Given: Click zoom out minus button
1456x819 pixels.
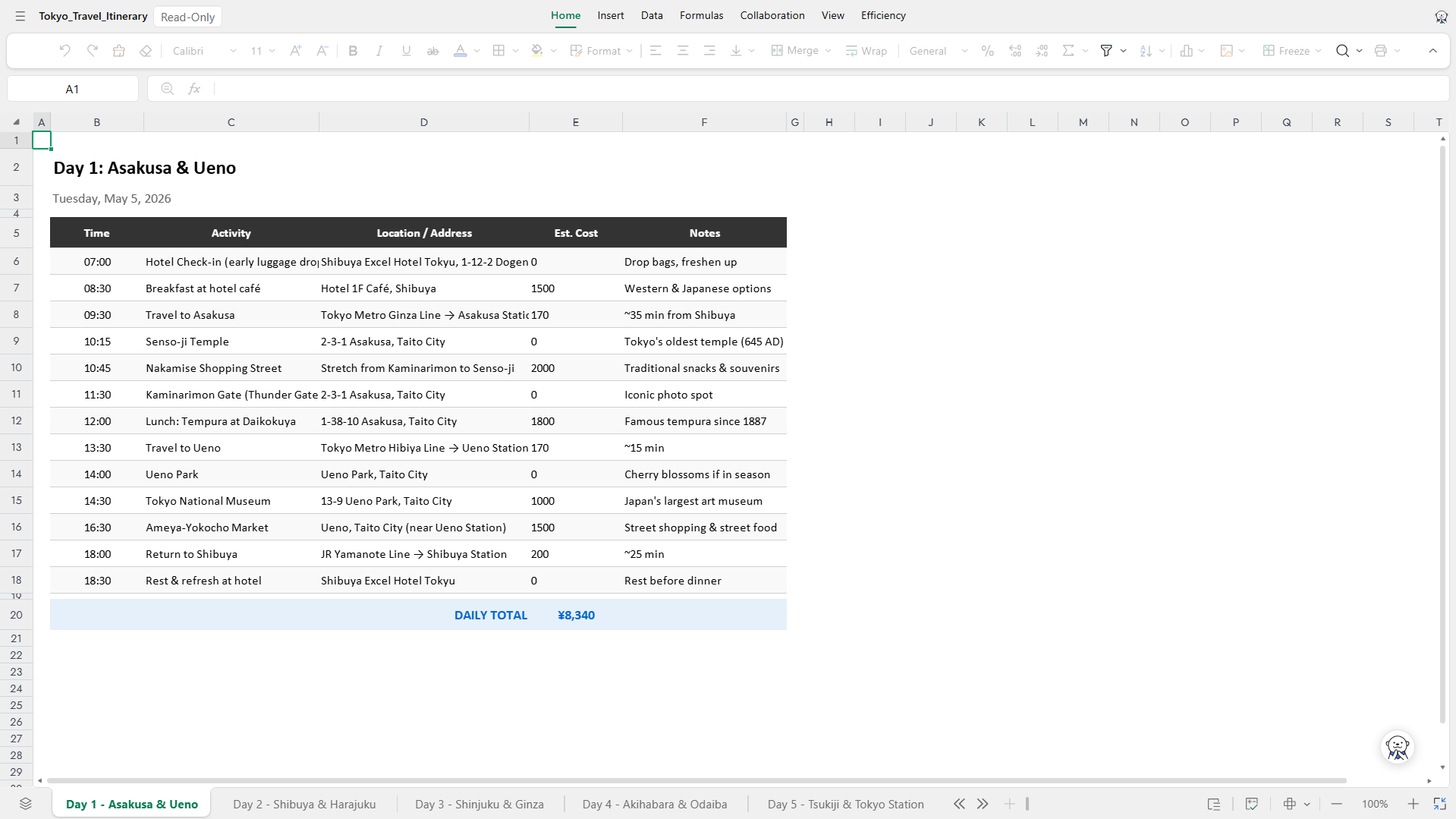Looking at the screenshot, I should point(1337,804).
